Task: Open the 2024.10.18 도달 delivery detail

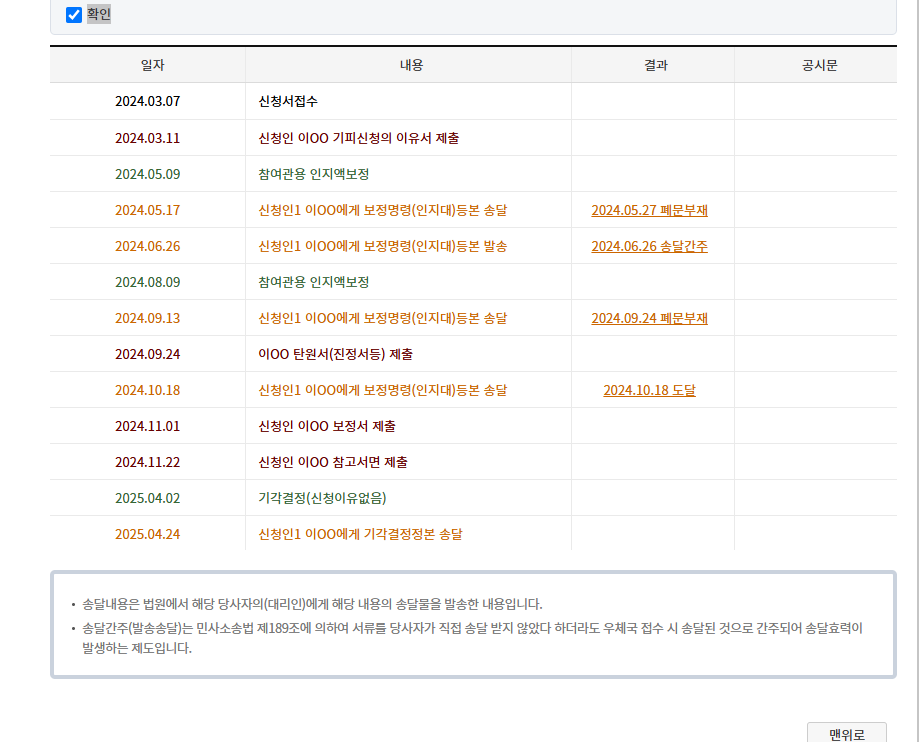Action: (x=652, y=390)
